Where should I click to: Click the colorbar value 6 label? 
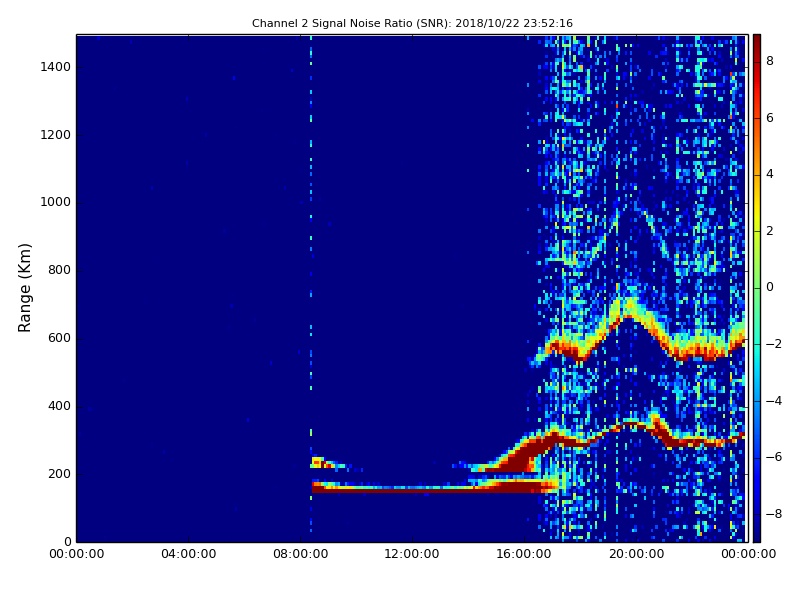770,118
